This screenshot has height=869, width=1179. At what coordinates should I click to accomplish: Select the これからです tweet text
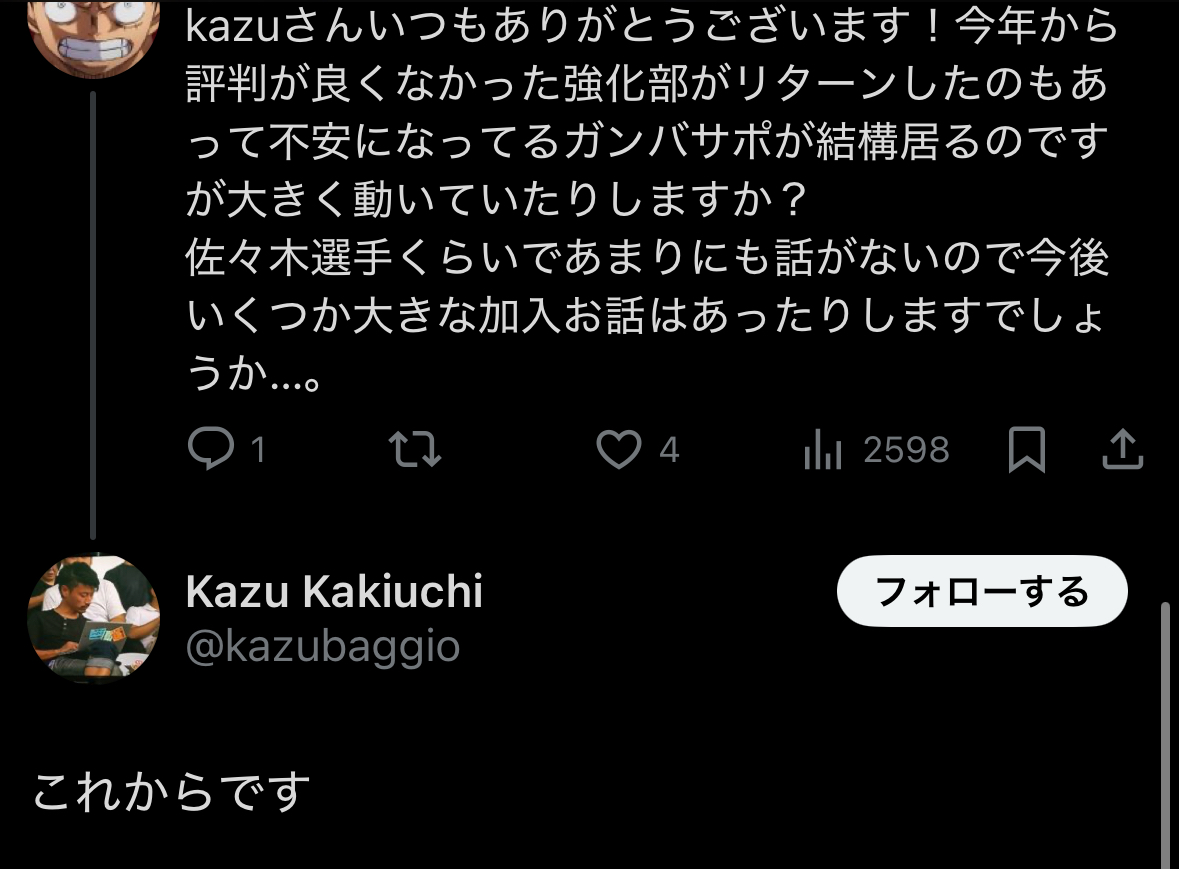click(x=171, y=792)
